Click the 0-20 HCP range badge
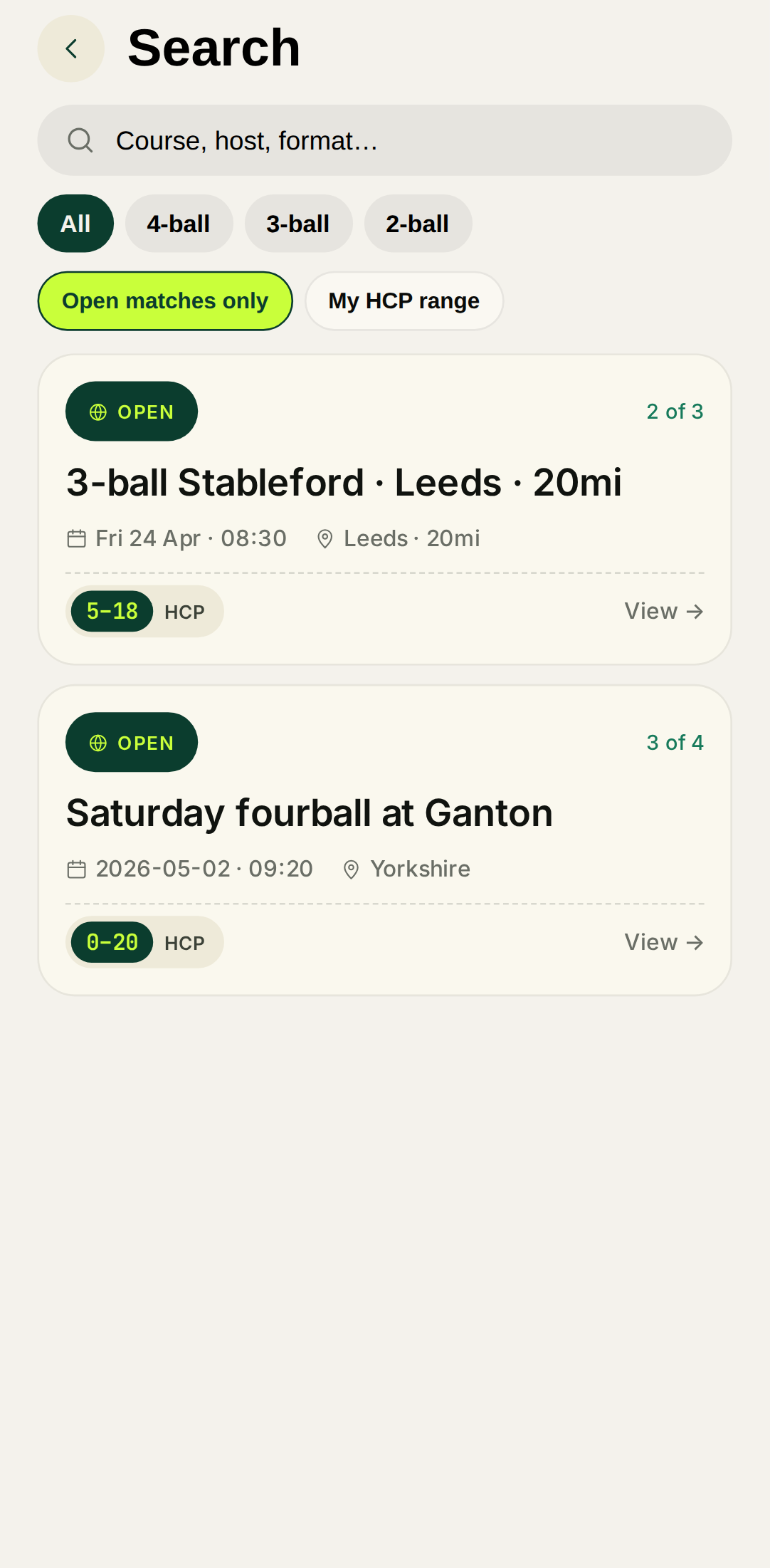The height and width of the screenshot is (1568, 770). click(112, 942)
